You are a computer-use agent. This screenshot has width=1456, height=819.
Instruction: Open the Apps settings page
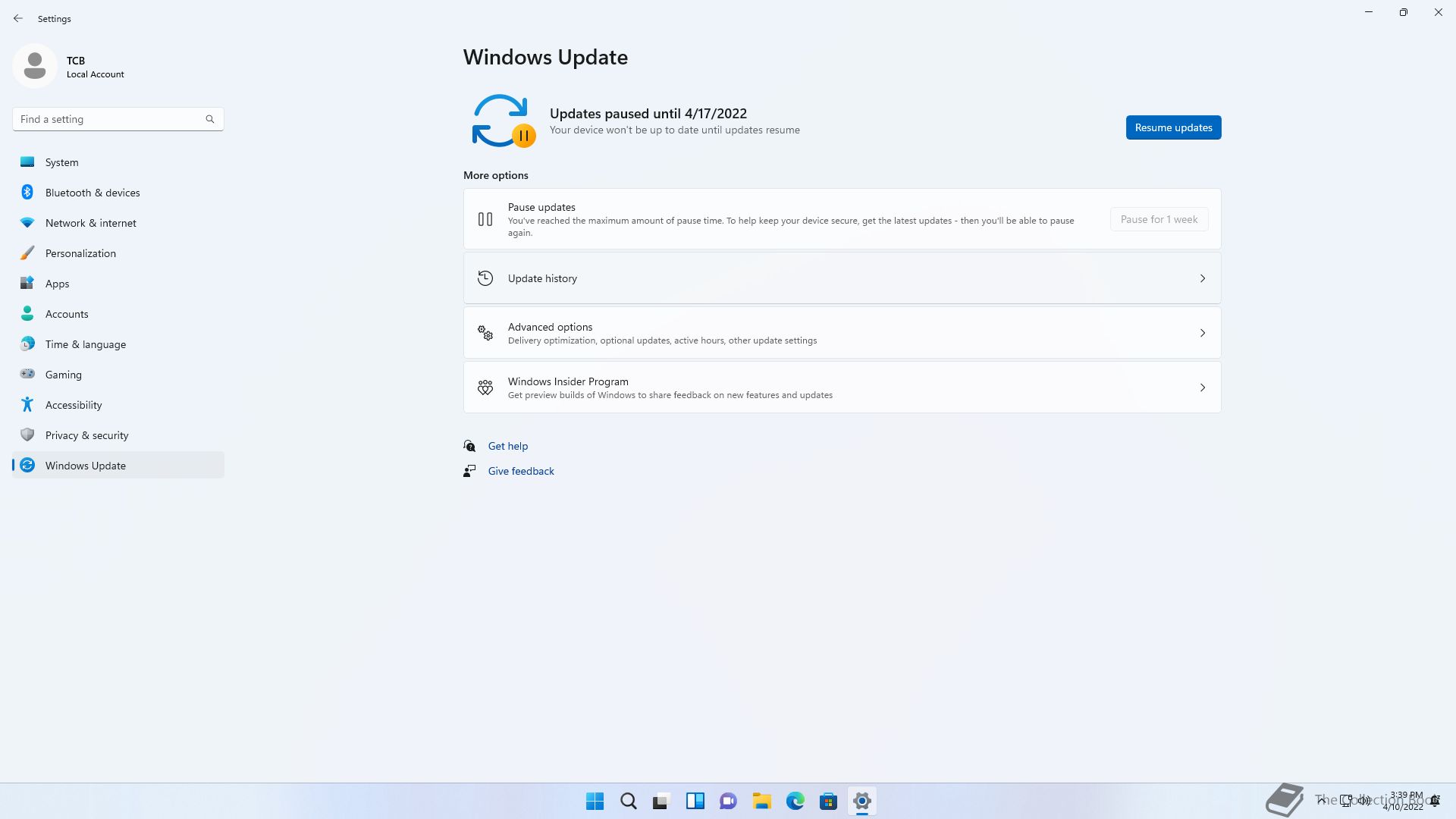click(118, 283)
